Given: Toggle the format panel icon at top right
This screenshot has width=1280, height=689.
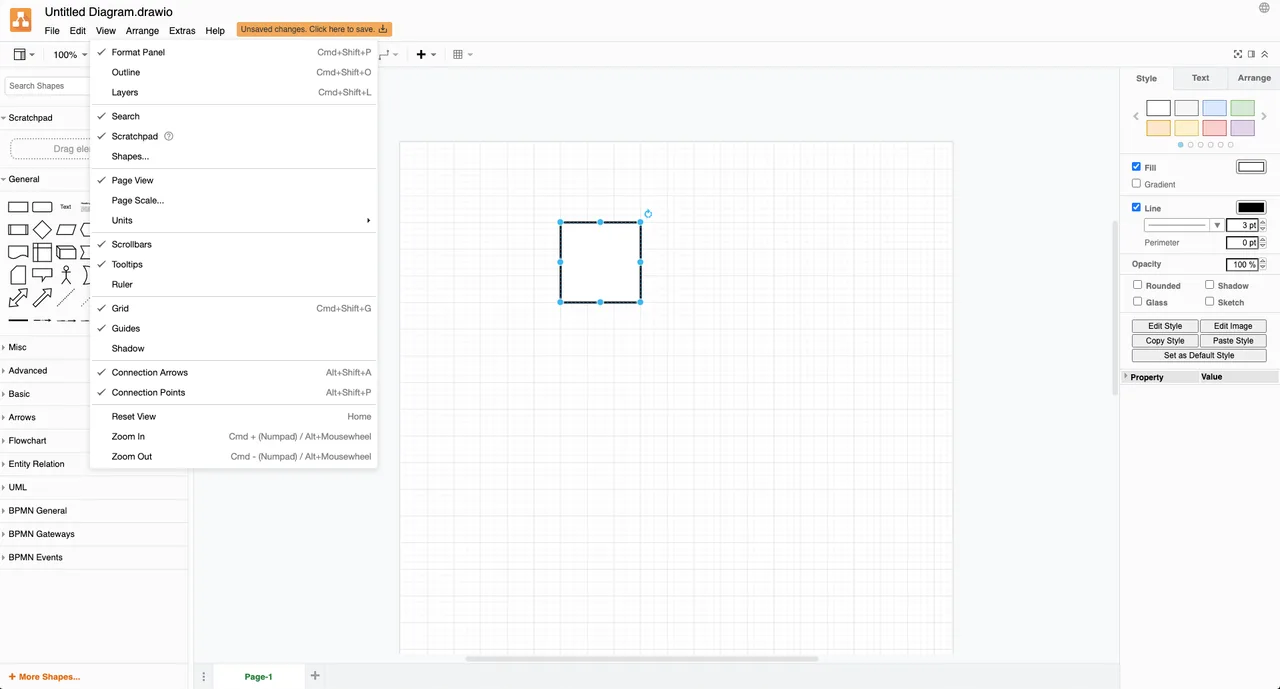Looking at the screenshot, I should point(1251,54).
